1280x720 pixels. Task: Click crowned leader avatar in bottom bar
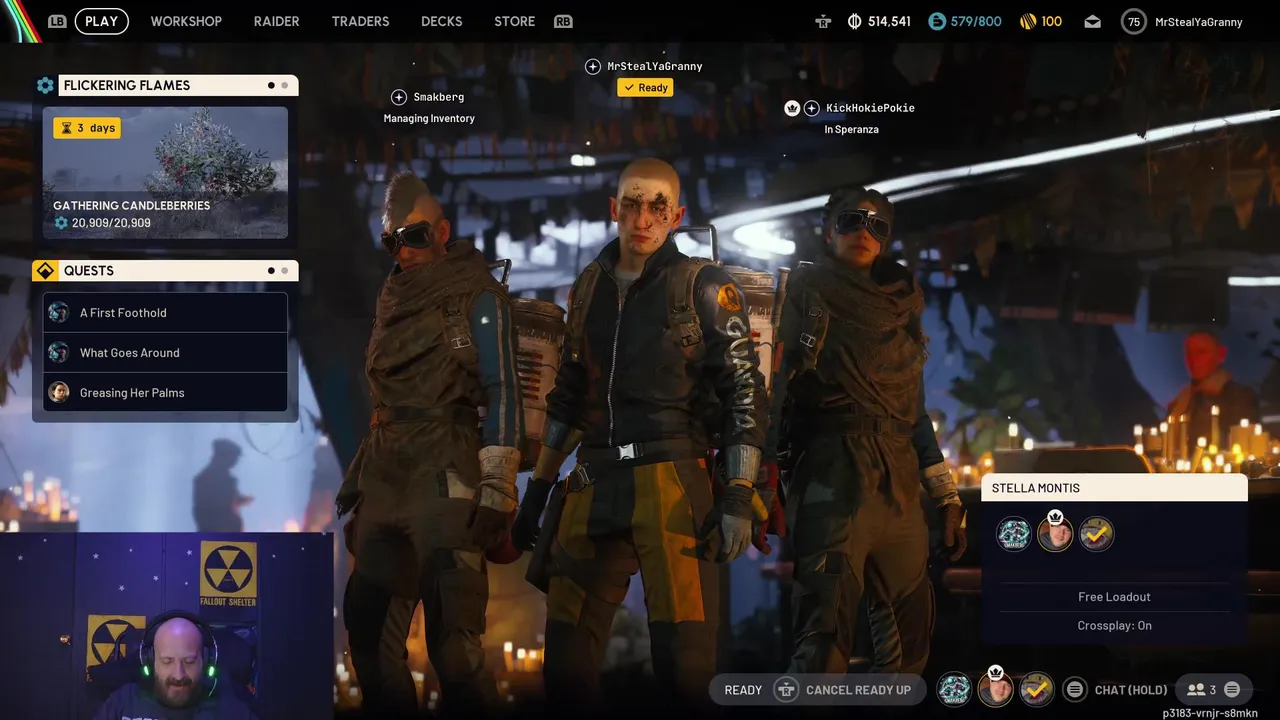995,689
